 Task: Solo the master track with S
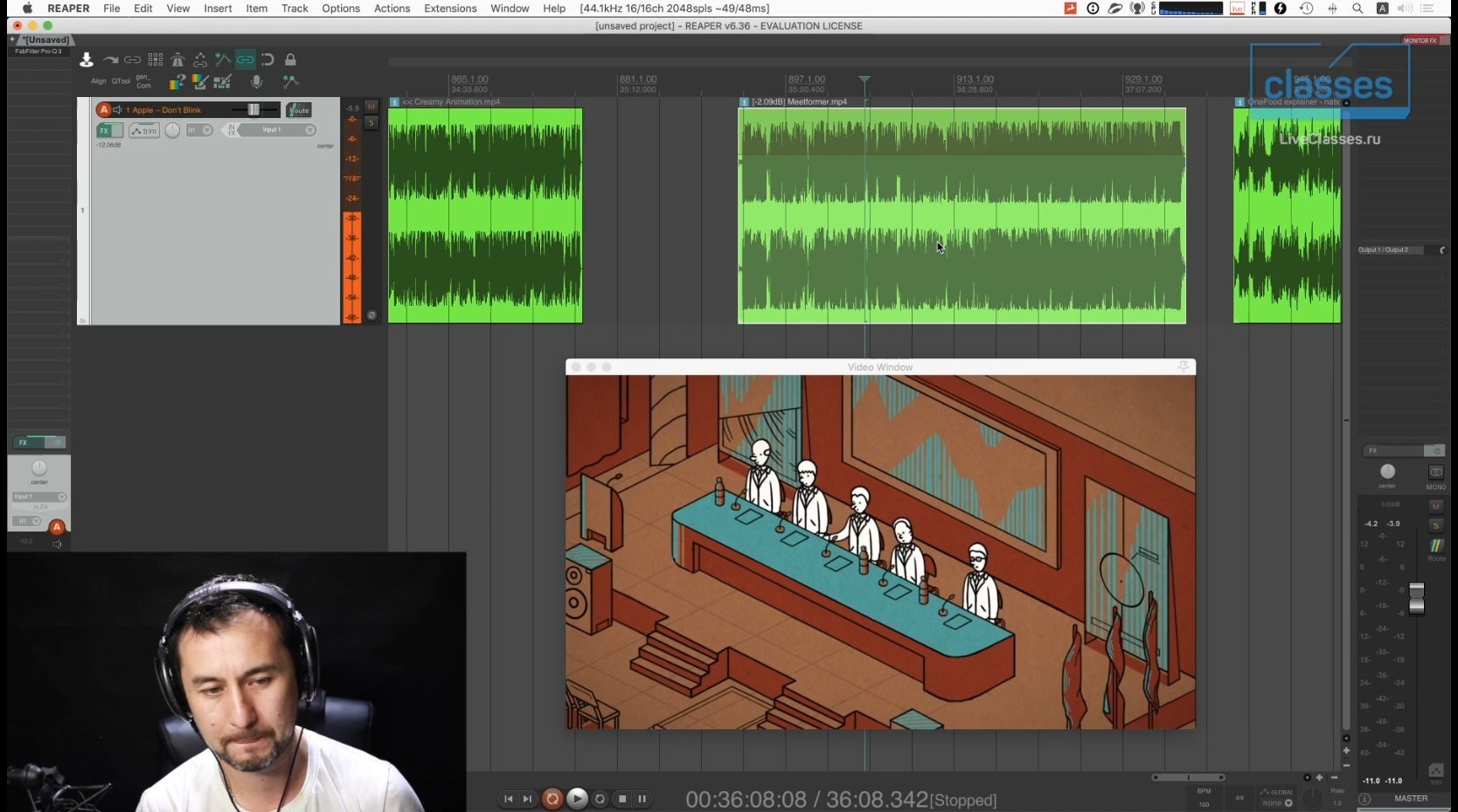(x=1436, y=525)
